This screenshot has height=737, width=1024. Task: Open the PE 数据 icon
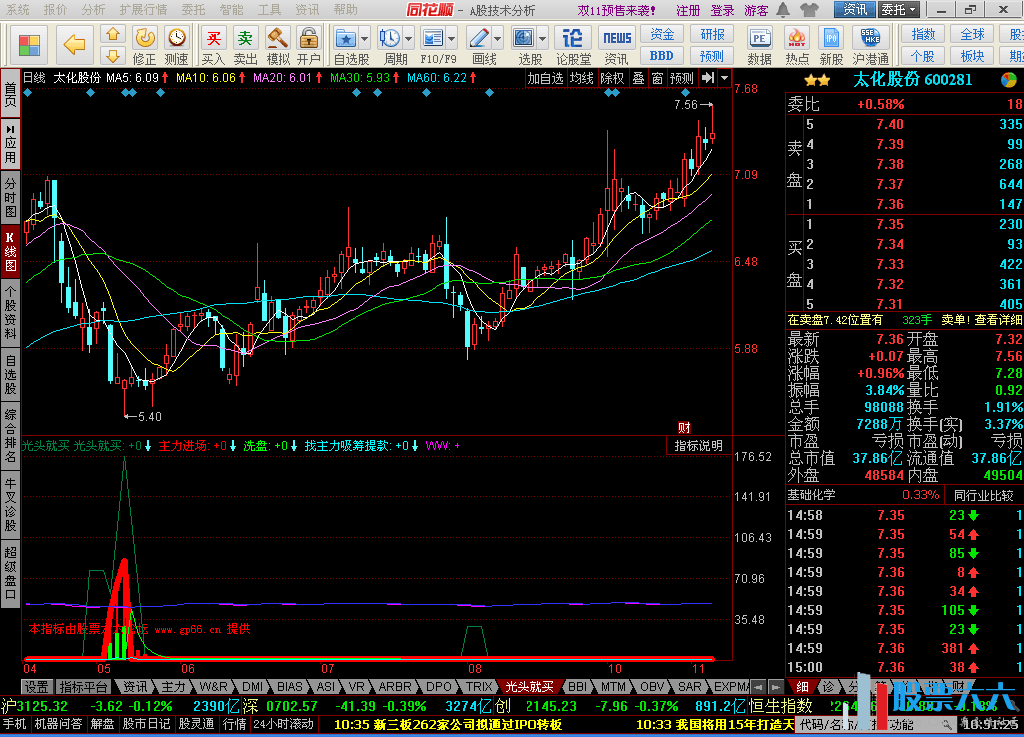tap(760, 46)
